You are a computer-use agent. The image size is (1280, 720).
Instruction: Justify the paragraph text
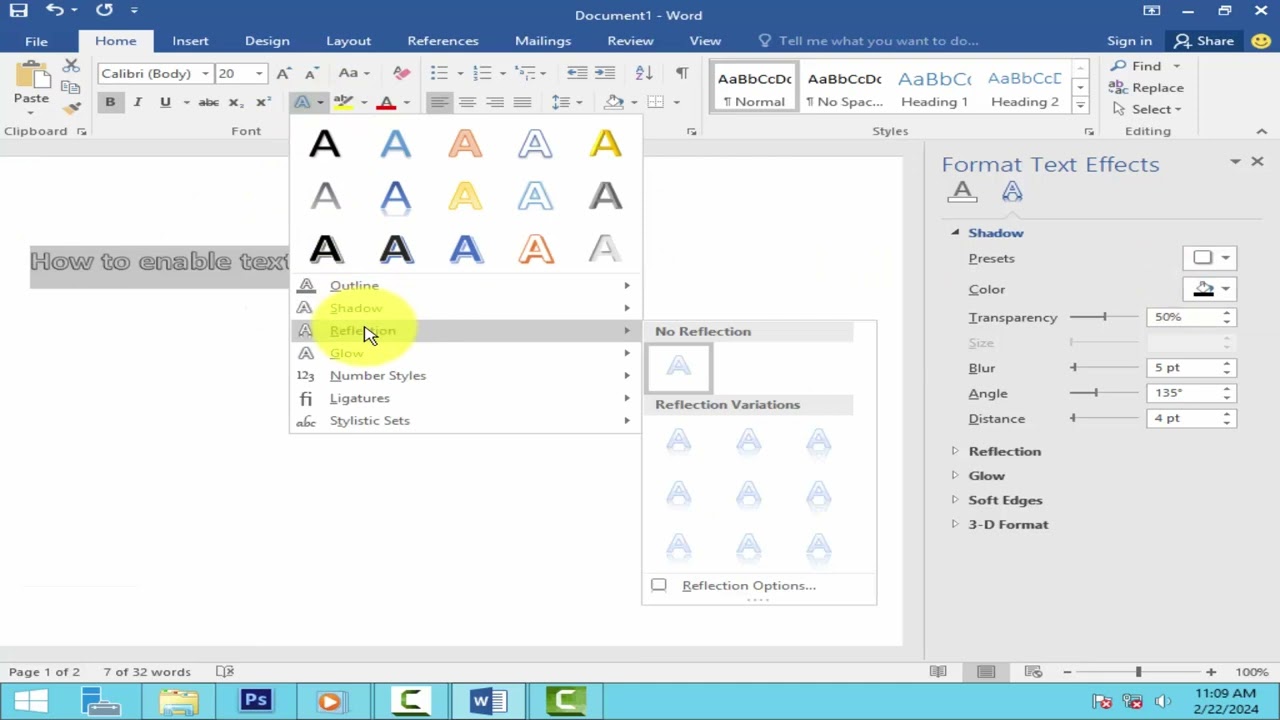pyautogui.click(x=522, y=102)
